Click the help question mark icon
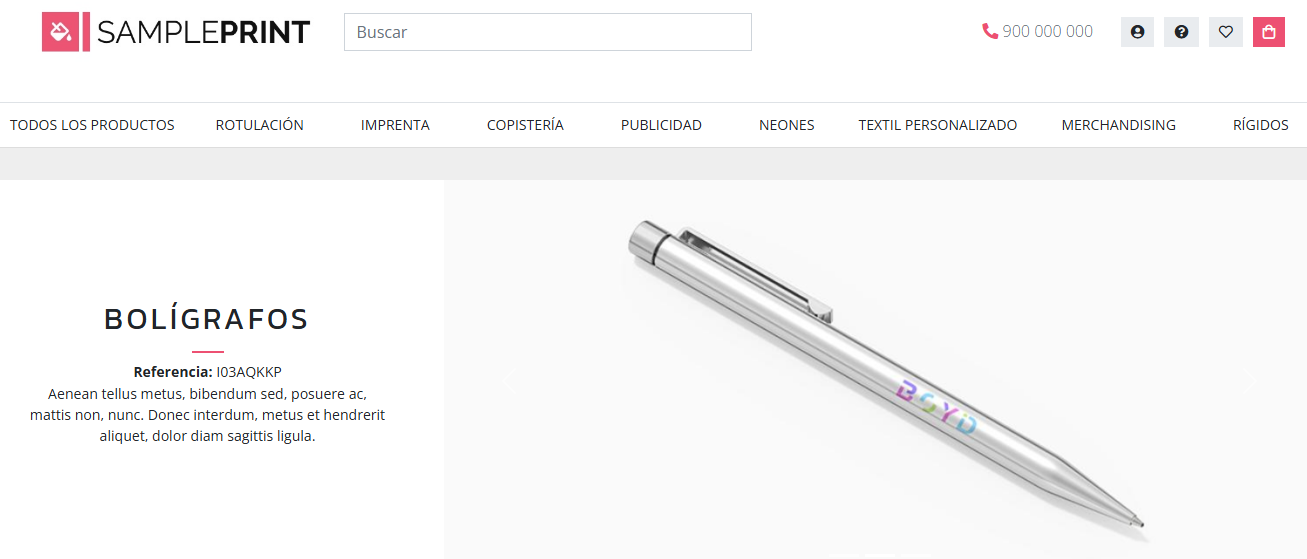The height and width of the screenshot is (559, 1307). (x=1181, y=32)
